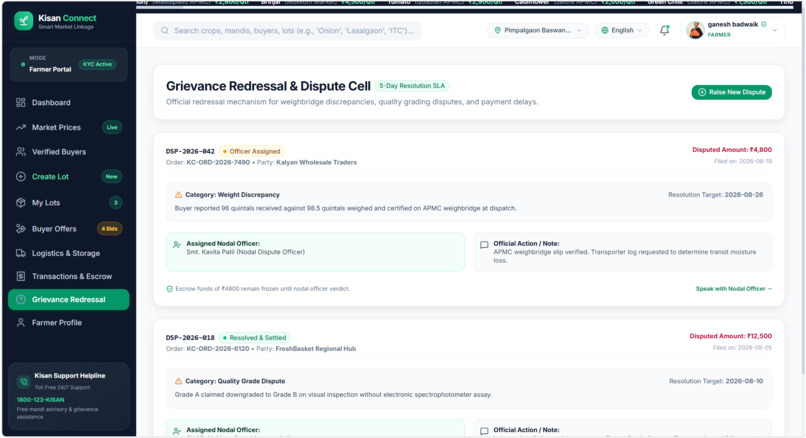Screen dimensions: 806x438
Task: Open notifications bell
Action: pyautogui.click(x=664, y=30)
